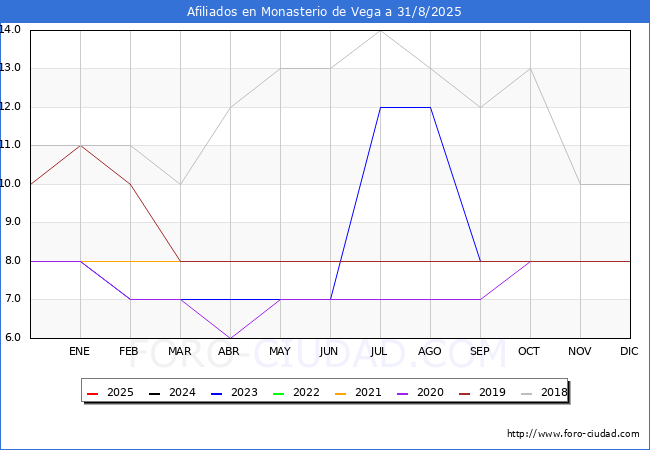650x450 pixels.
Task: Click the 2018 gray line peak at JUL
Action: (x=380, y=30)
